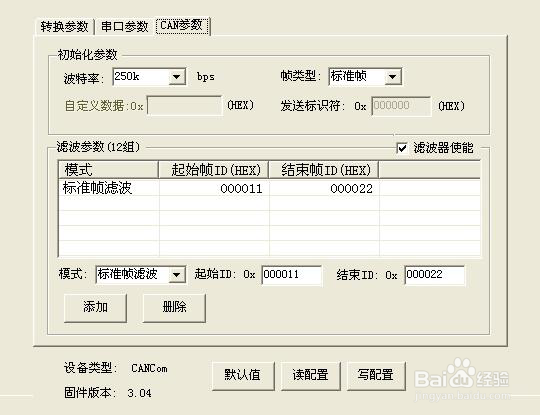Click the 000011 cell in table
The image size is (540, 415).
(x=214, y=188)
